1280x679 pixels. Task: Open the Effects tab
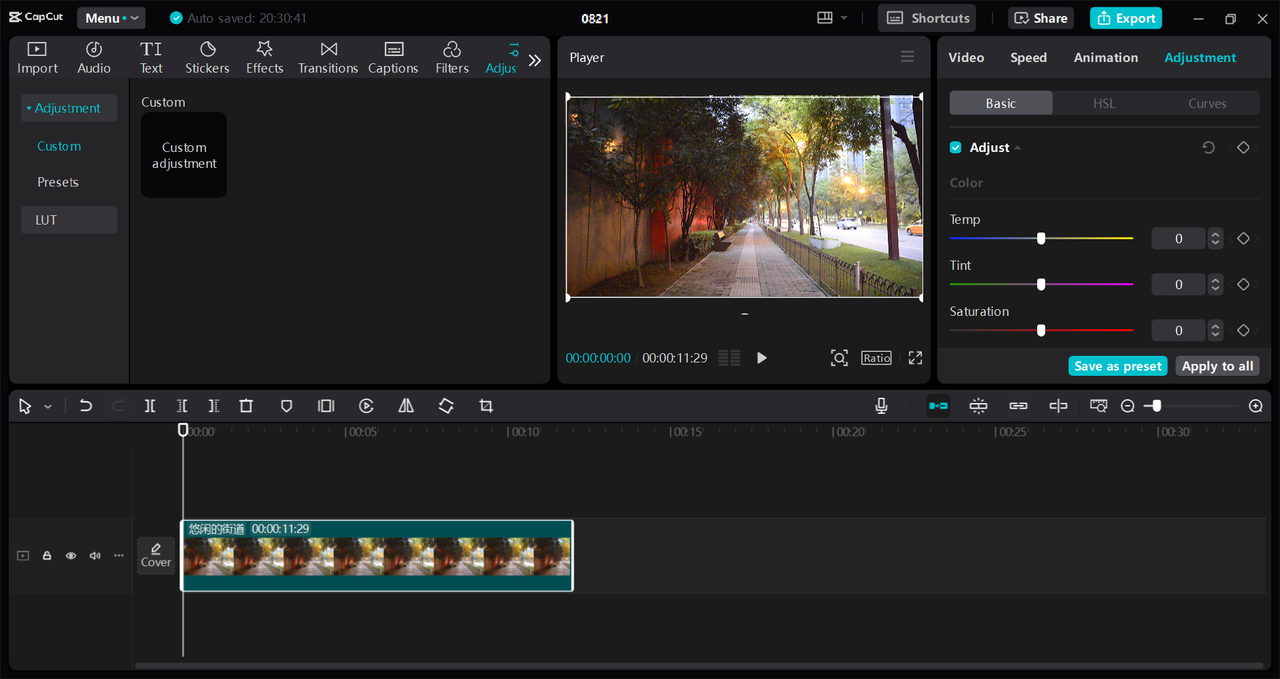[x=265, y=58]
